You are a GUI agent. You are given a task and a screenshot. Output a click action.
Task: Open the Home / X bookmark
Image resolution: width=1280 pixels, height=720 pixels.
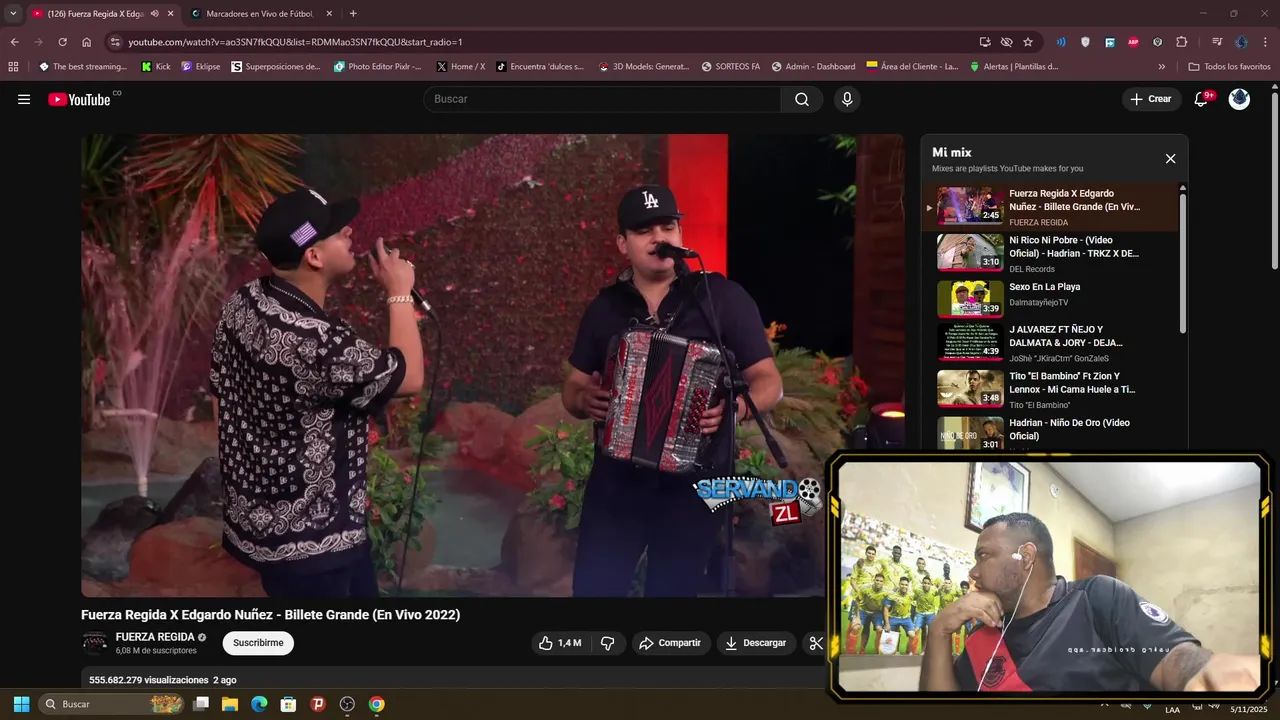click(460, 66)
